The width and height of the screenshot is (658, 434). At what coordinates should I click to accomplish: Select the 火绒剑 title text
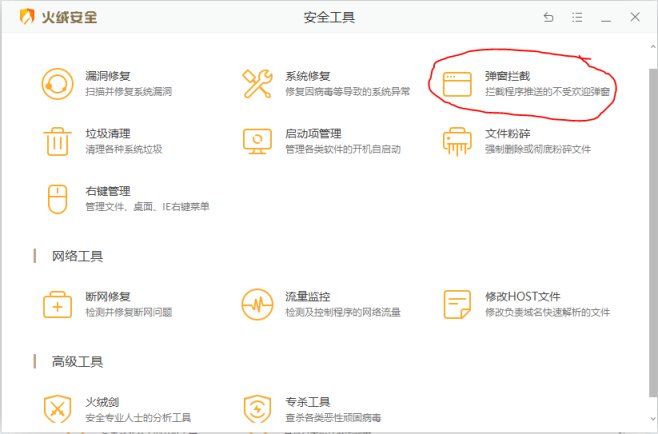(102, 402)
